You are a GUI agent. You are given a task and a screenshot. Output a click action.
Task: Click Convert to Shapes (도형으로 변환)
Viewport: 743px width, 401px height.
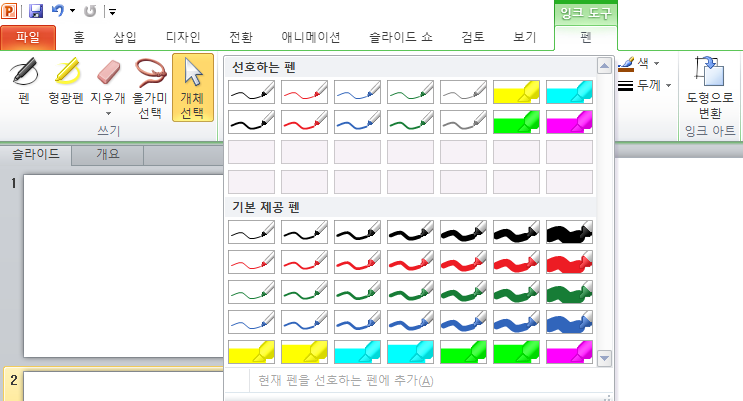[709, 87]
